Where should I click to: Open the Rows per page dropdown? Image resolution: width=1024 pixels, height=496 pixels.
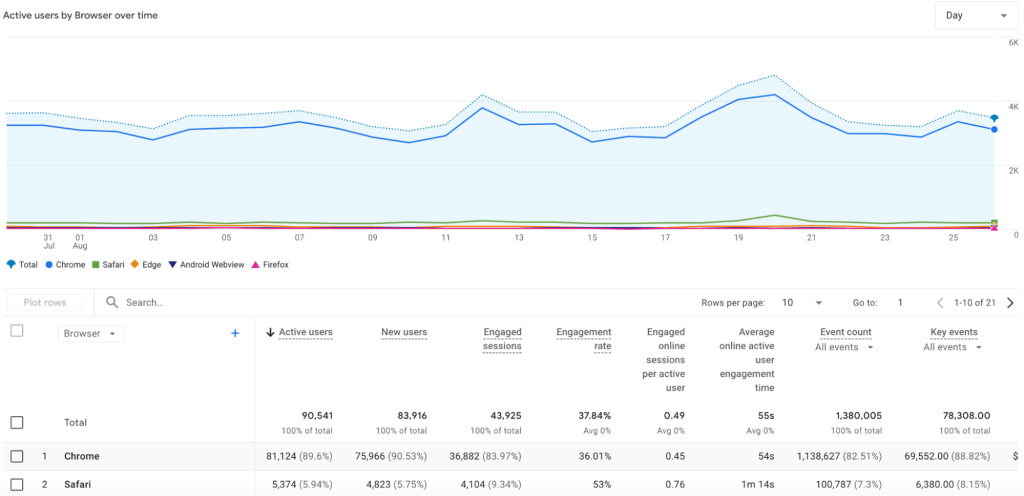(803, 303)
